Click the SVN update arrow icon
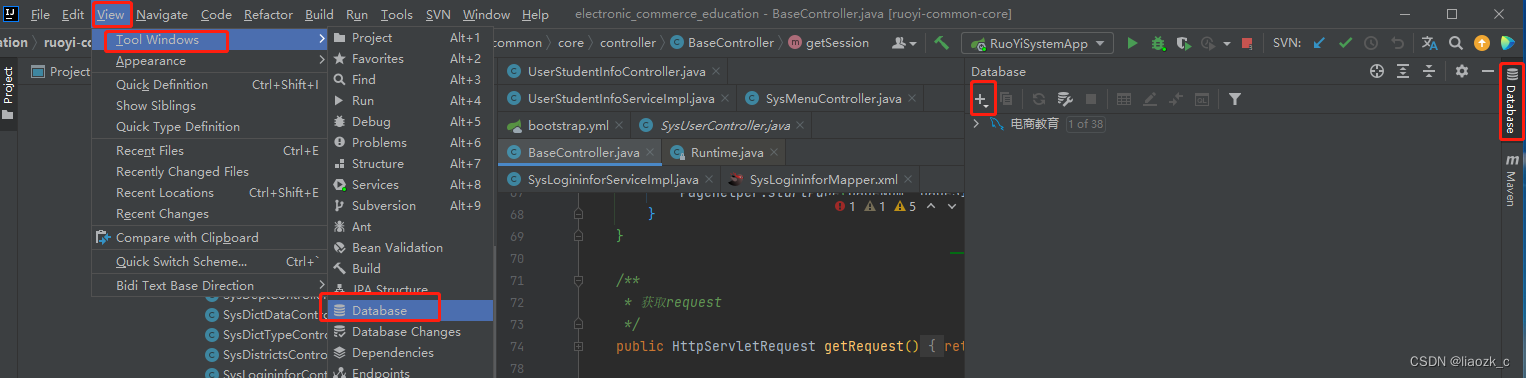Screen dimensions: 1526x378 (x=1319, y=43)
